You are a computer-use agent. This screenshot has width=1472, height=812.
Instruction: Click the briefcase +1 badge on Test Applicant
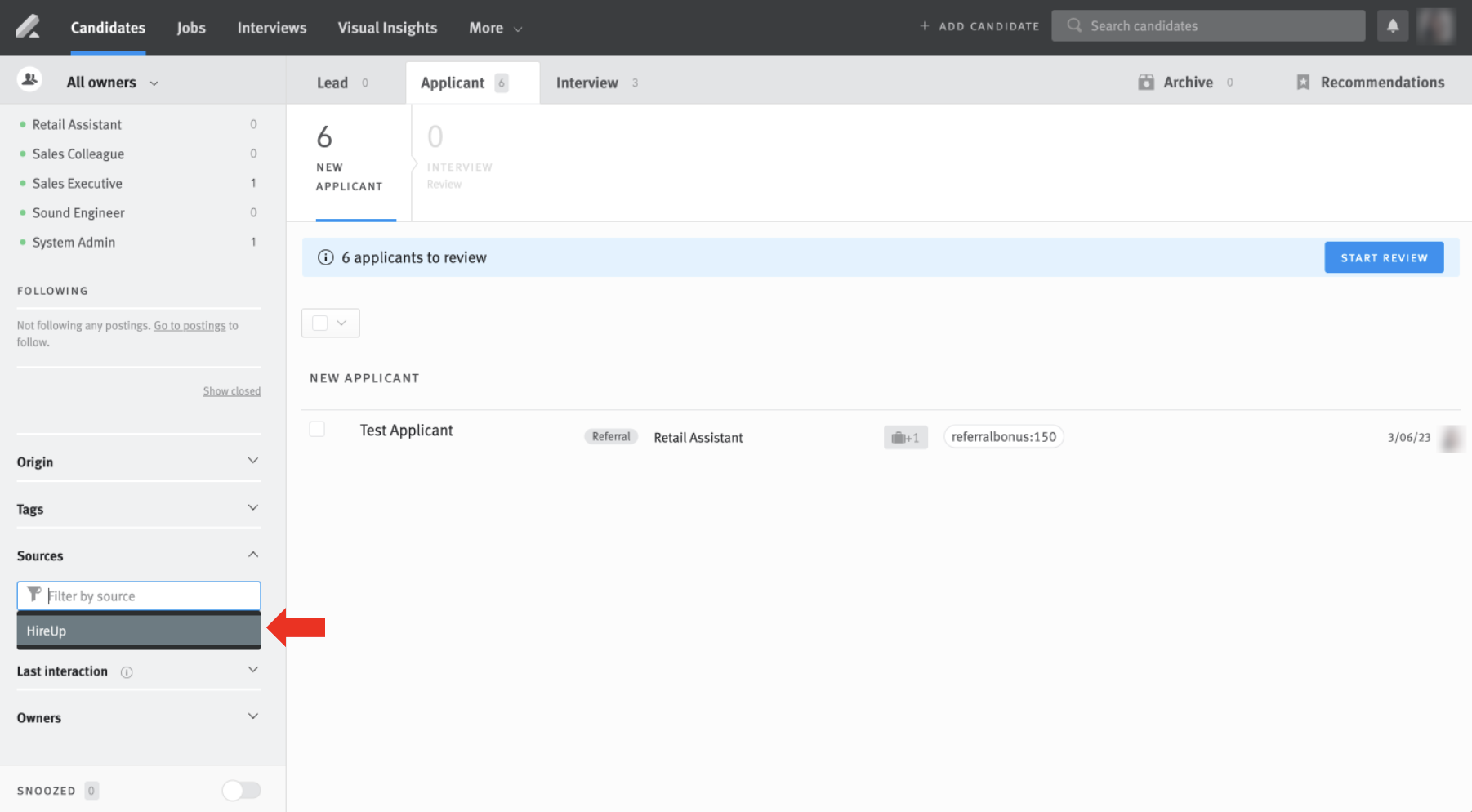906,437
